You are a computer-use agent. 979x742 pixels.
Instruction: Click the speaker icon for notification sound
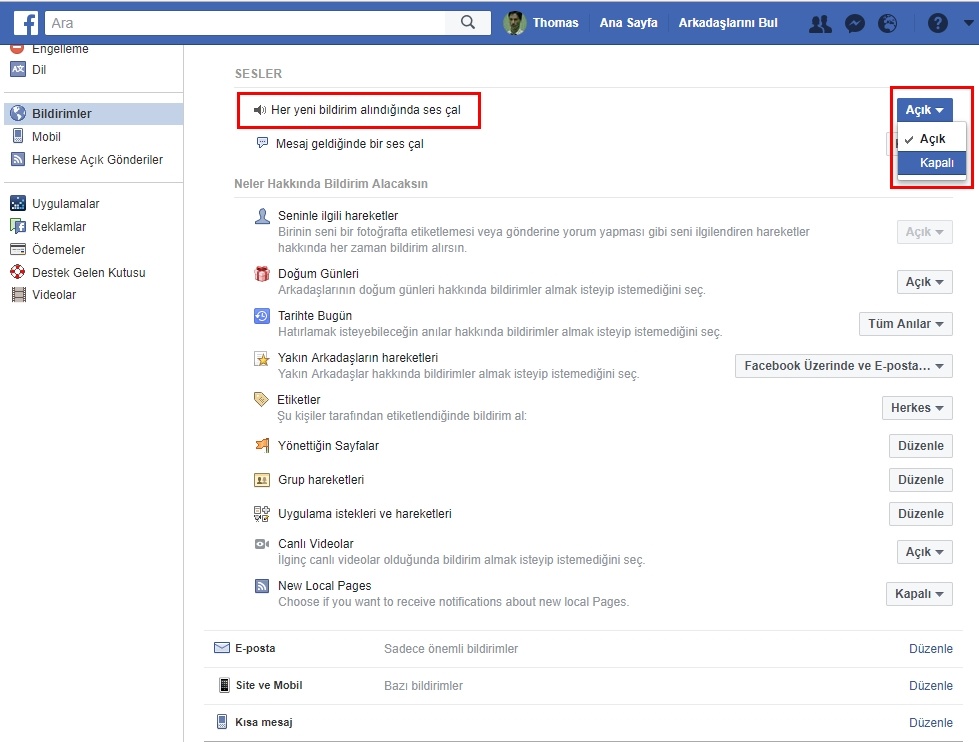[x=259, y=110]
